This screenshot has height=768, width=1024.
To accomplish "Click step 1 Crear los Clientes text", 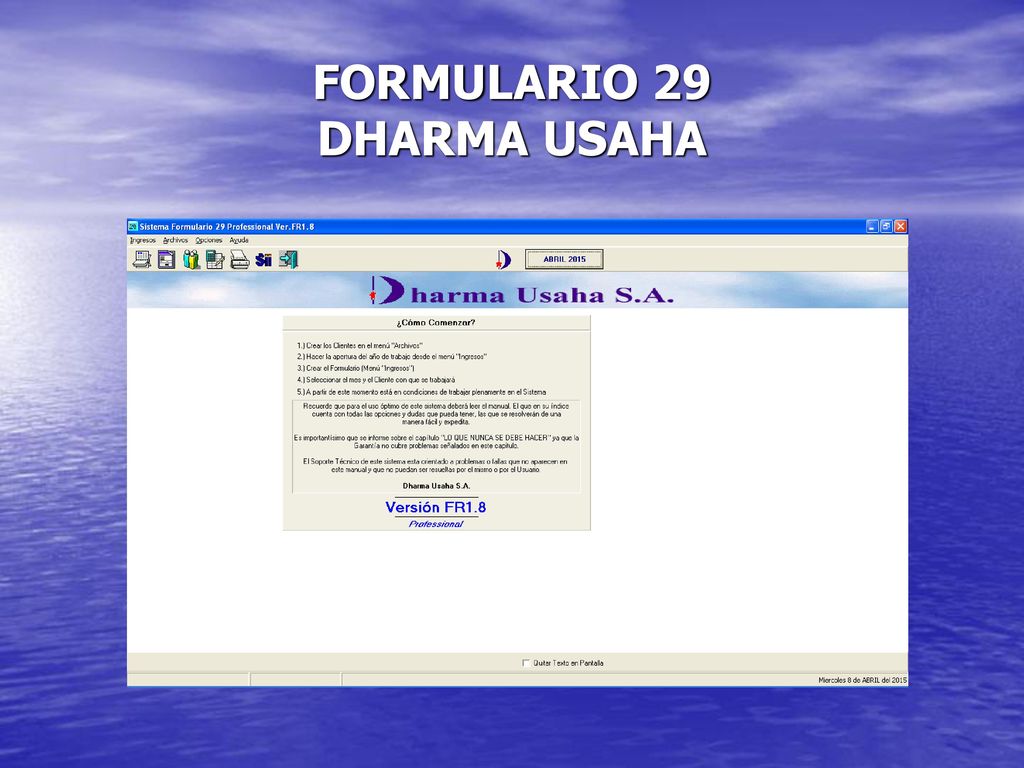I will pos(360,345).
